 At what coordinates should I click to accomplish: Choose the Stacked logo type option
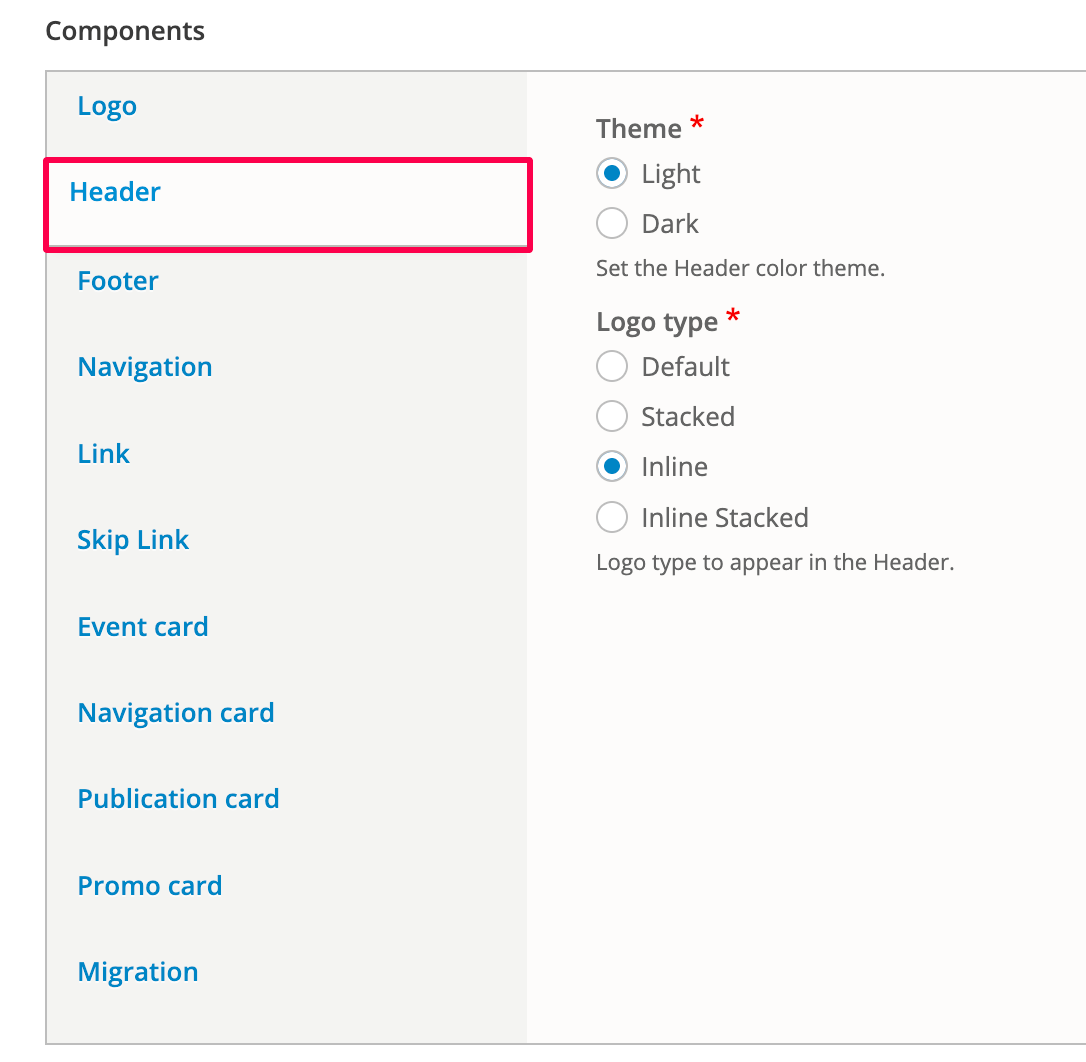click(x=612, y=417)
